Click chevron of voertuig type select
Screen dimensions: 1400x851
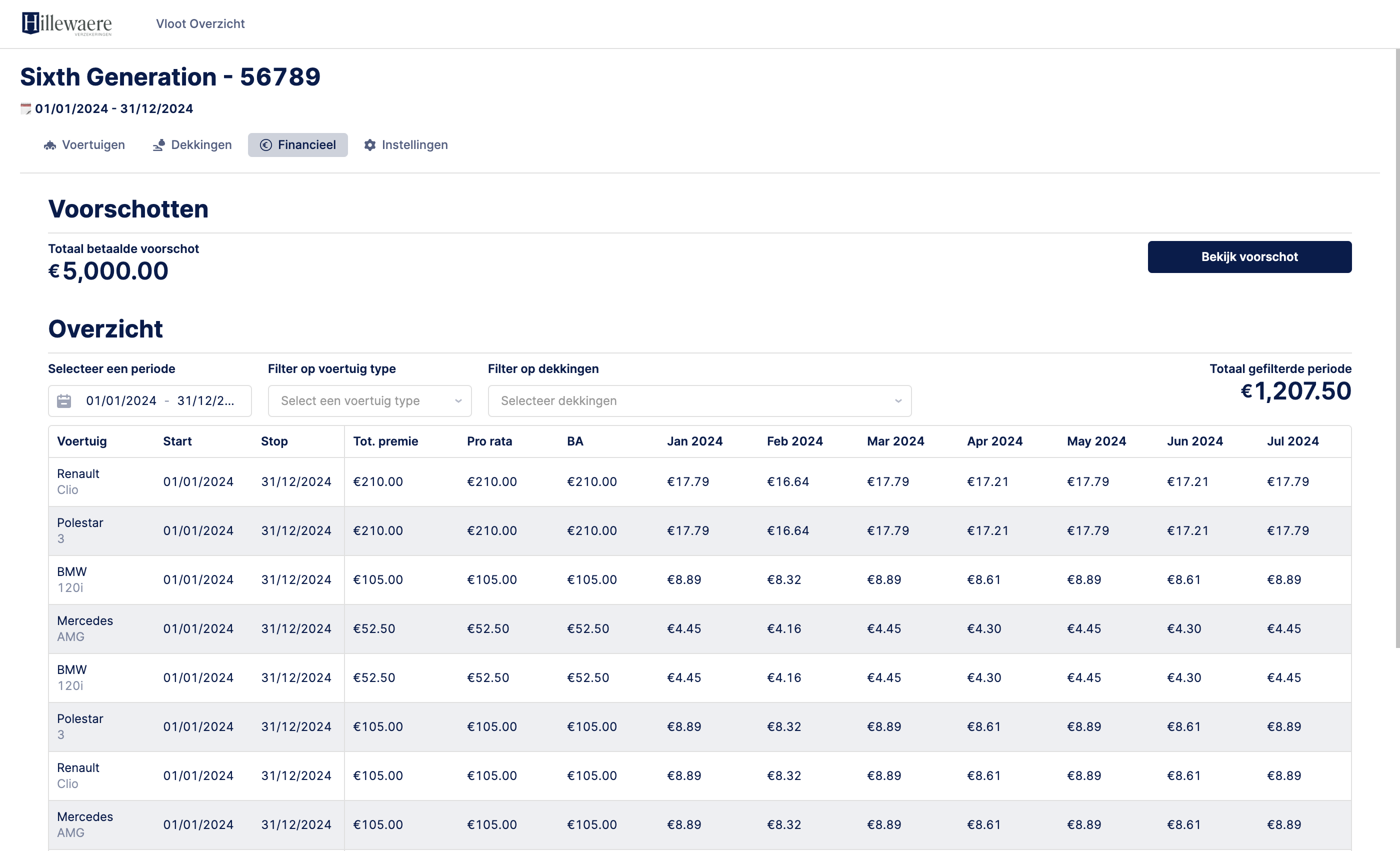click(458, 401)
